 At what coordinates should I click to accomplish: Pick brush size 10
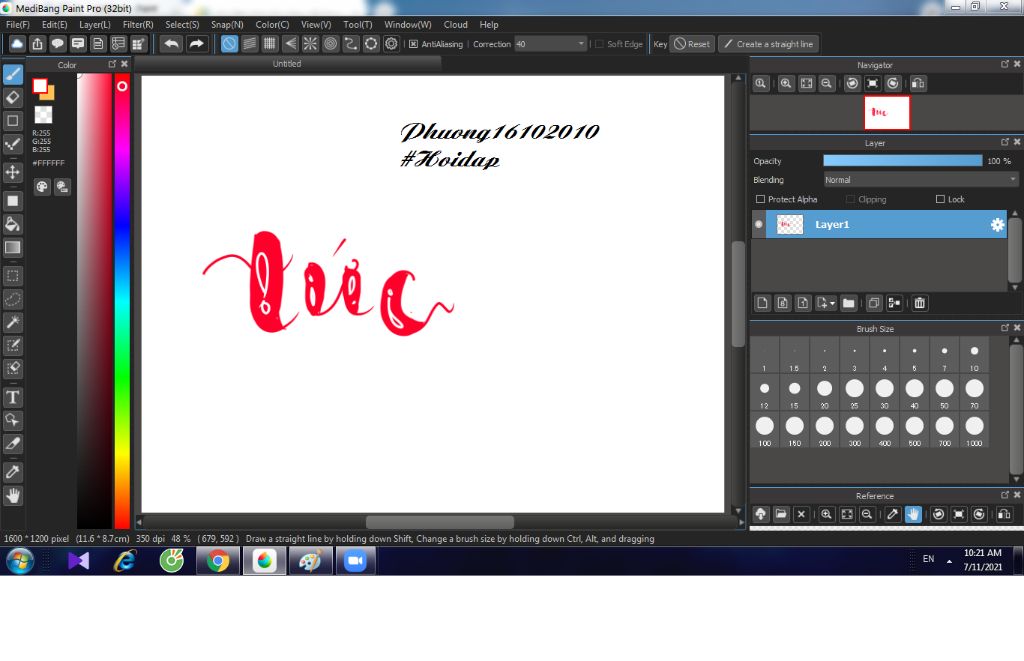point(974,356)
